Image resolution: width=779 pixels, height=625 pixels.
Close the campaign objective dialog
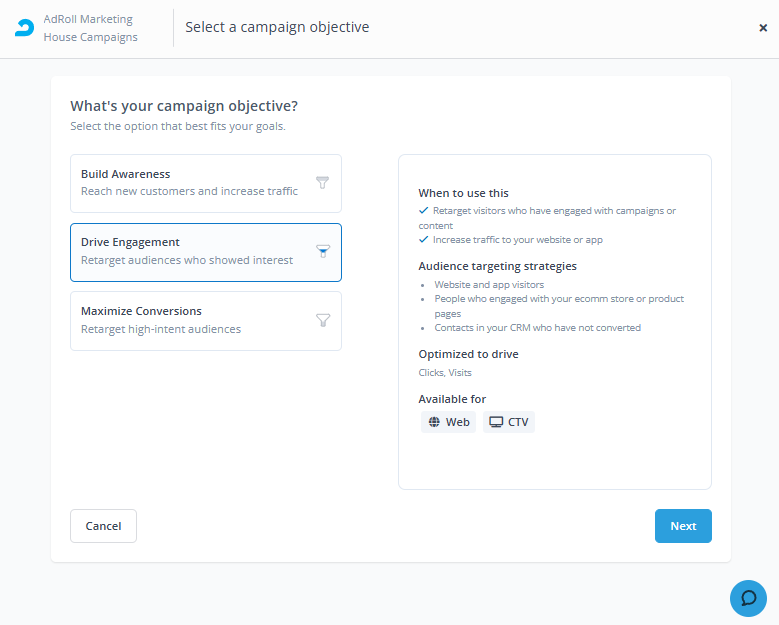tap(763, 28)
